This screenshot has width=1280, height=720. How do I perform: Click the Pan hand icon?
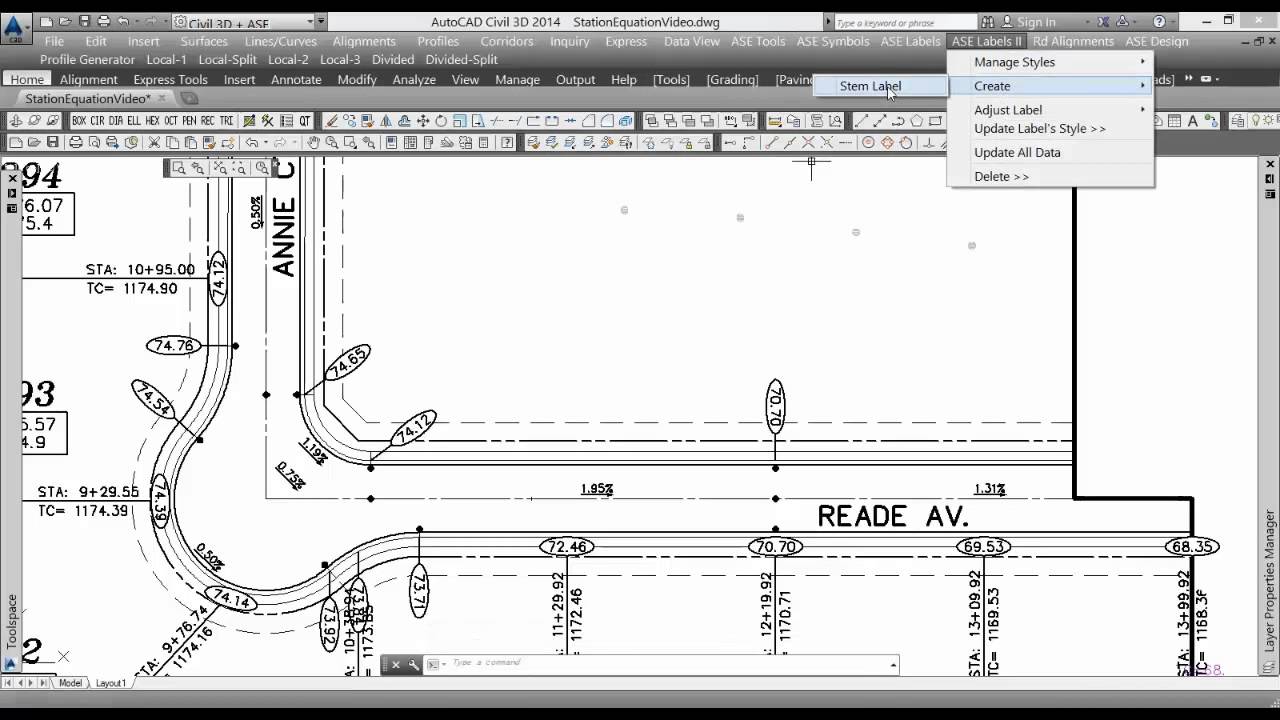[313, 142]
